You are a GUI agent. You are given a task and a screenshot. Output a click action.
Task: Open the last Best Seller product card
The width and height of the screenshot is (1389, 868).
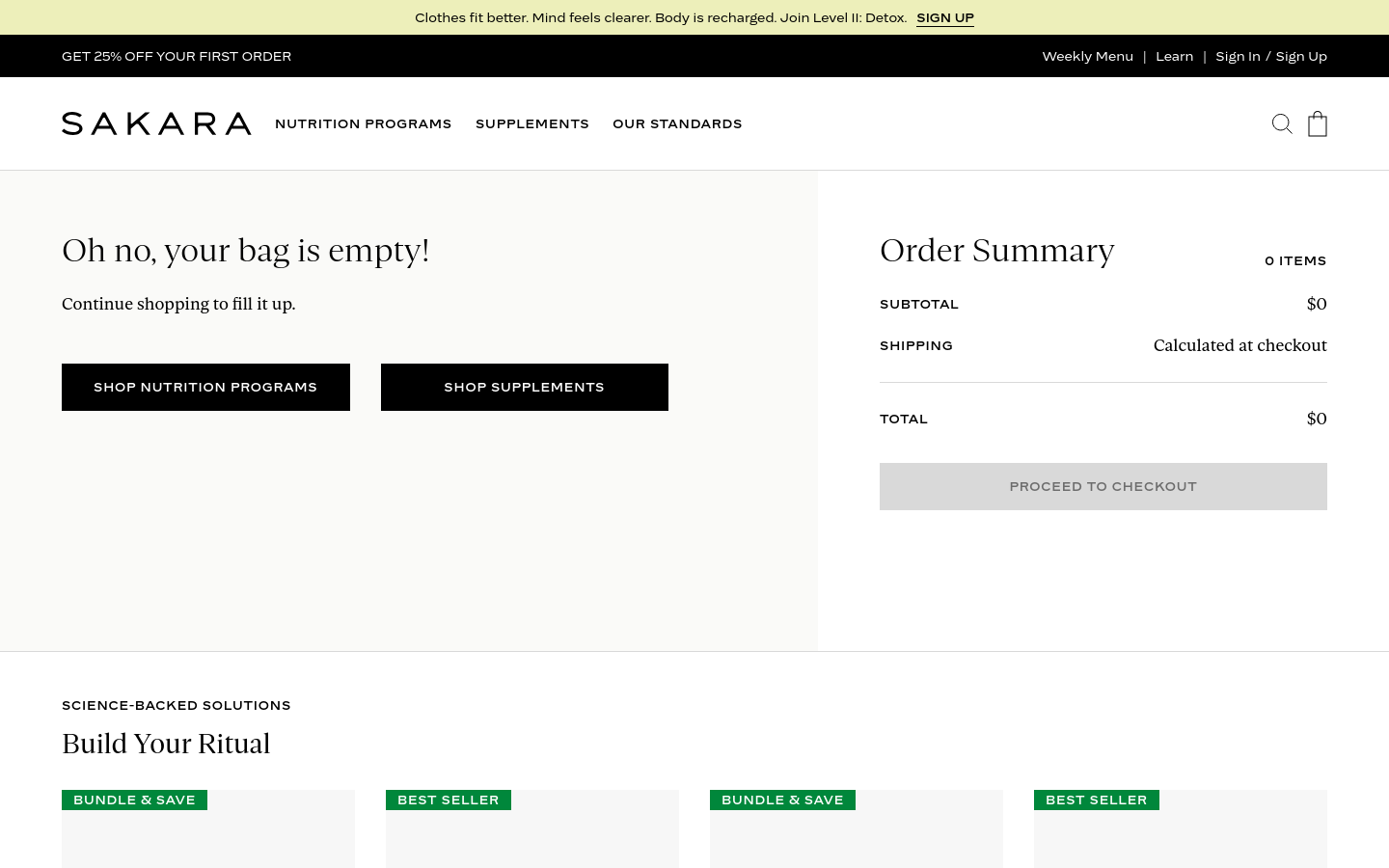pos(1181,828)
